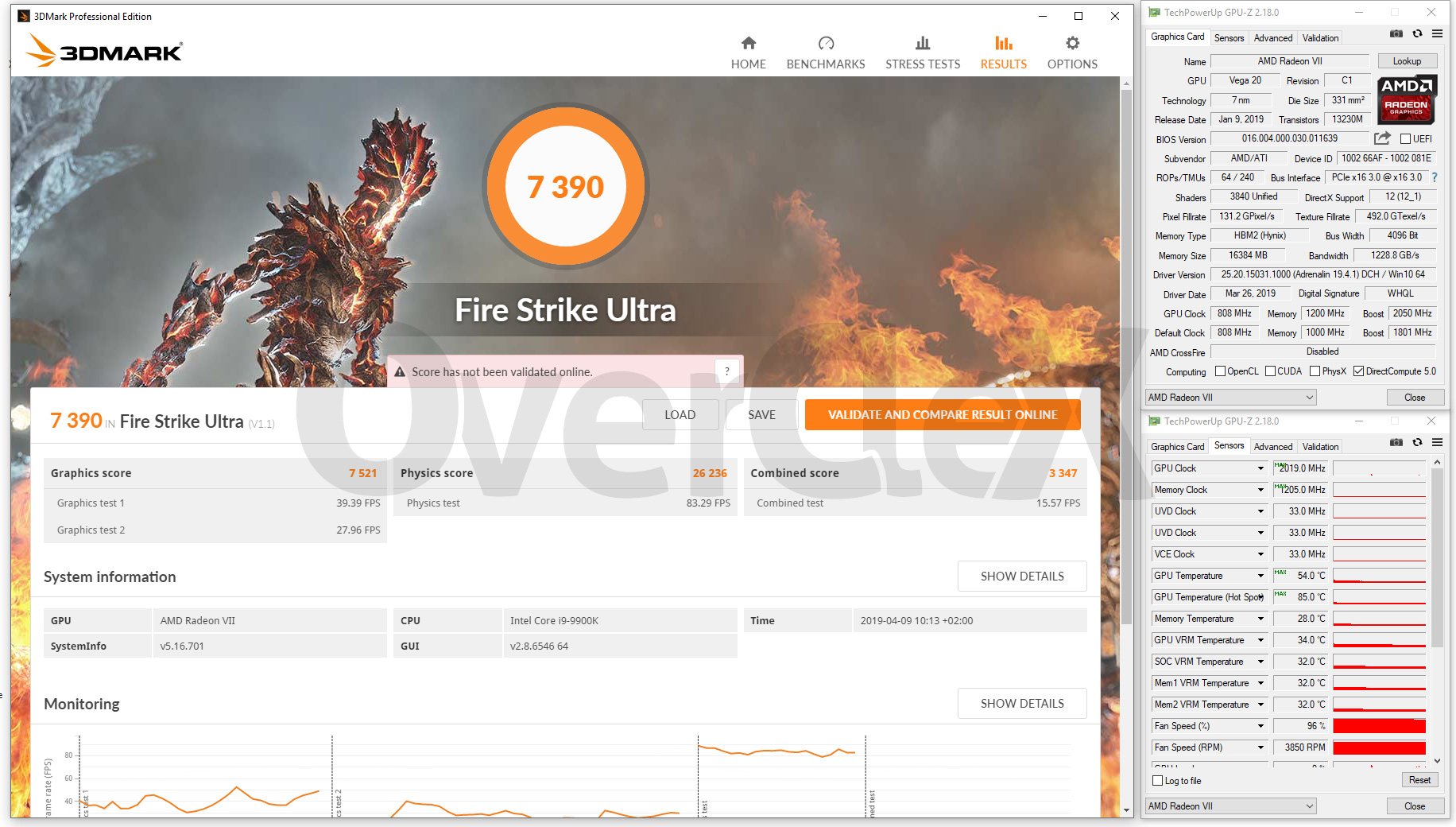The image size is (1456, 827).
Task: Open the GPU Temperature sensor dropdown
Action: pos(1260,576)
